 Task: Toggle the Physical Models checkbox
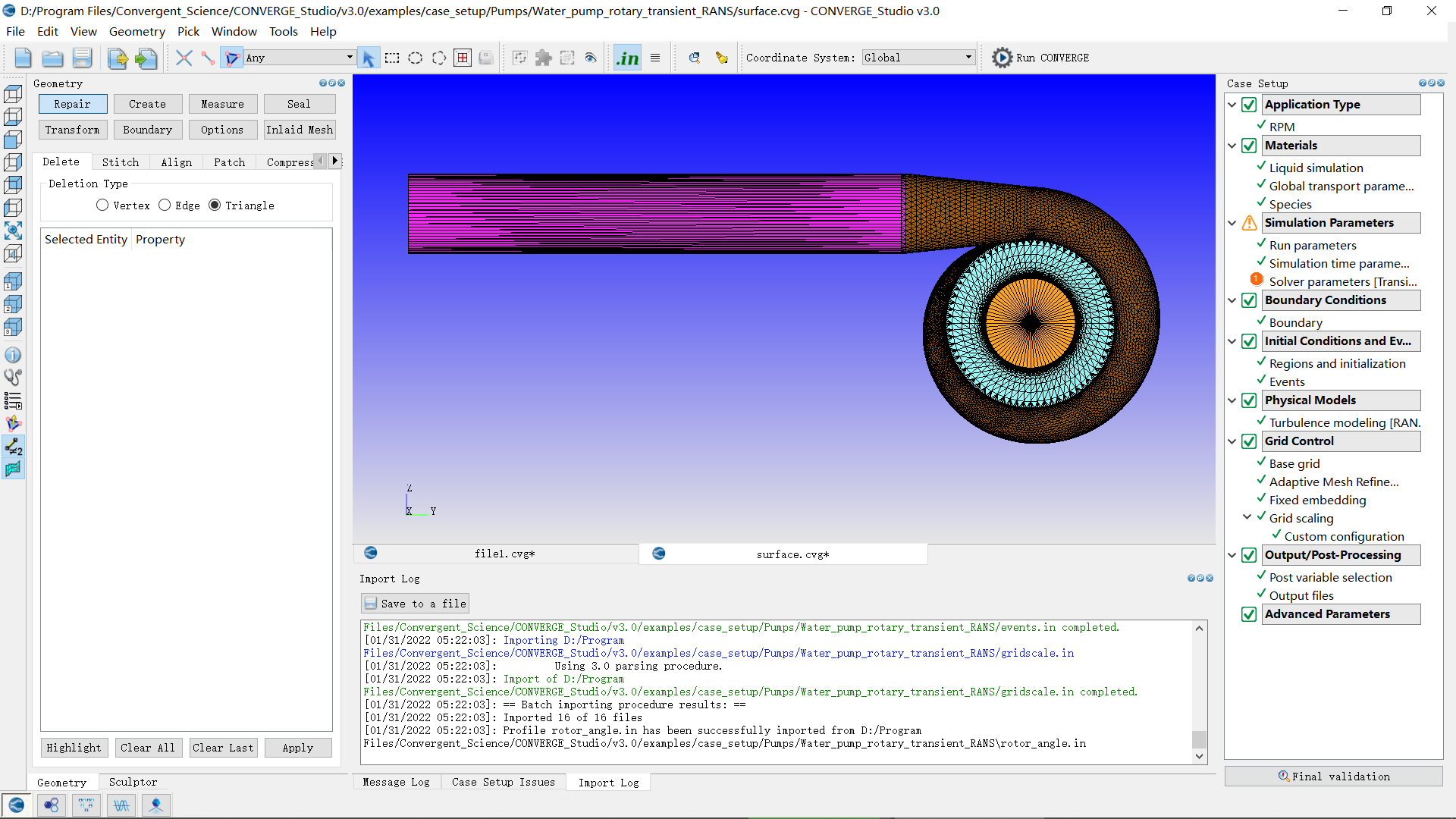pos(1249,400)
